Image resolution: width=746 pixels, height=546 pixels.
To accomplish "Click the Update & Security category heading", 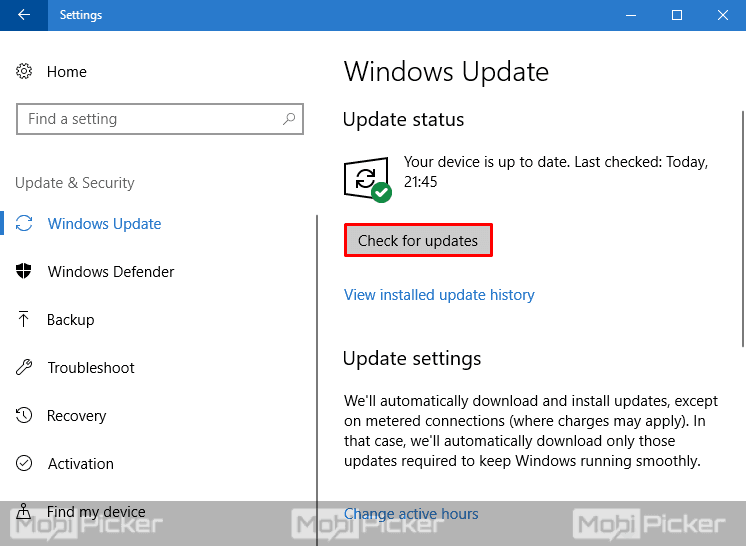I will pyautogui.click(x=75, y=183).
